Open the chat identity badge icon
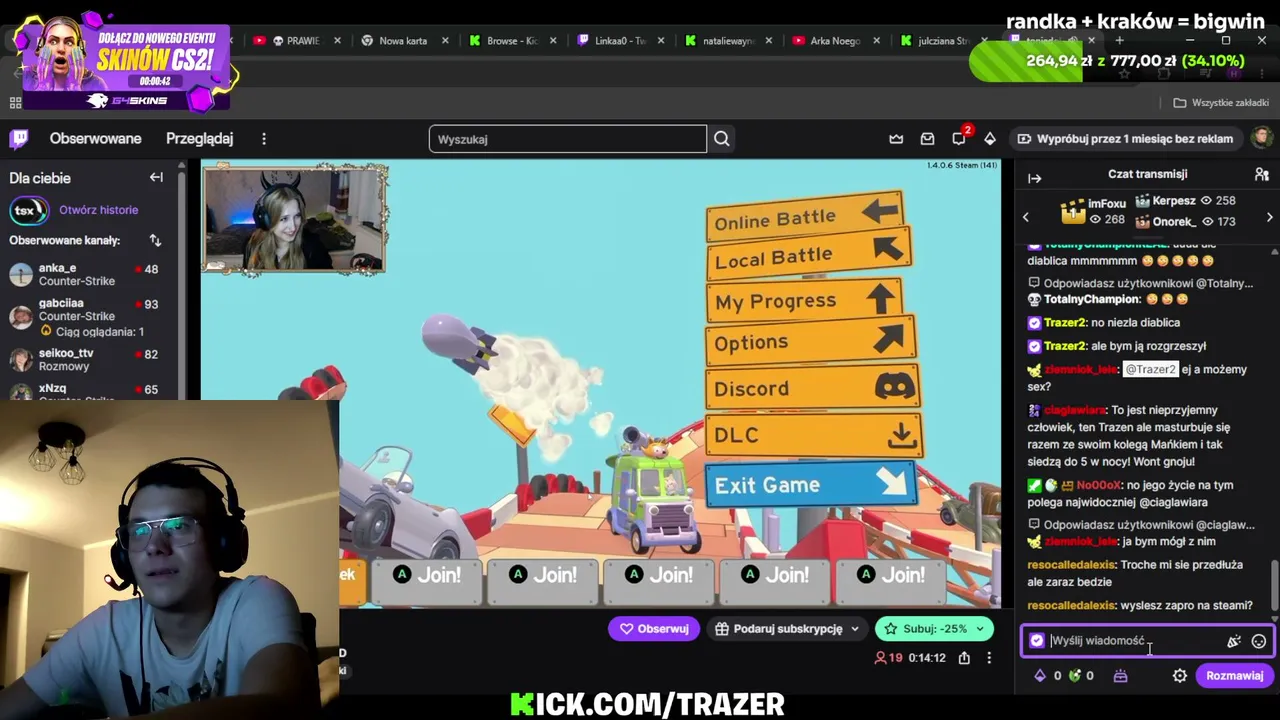The image size is (1280, 720). tap(1037, 641)
